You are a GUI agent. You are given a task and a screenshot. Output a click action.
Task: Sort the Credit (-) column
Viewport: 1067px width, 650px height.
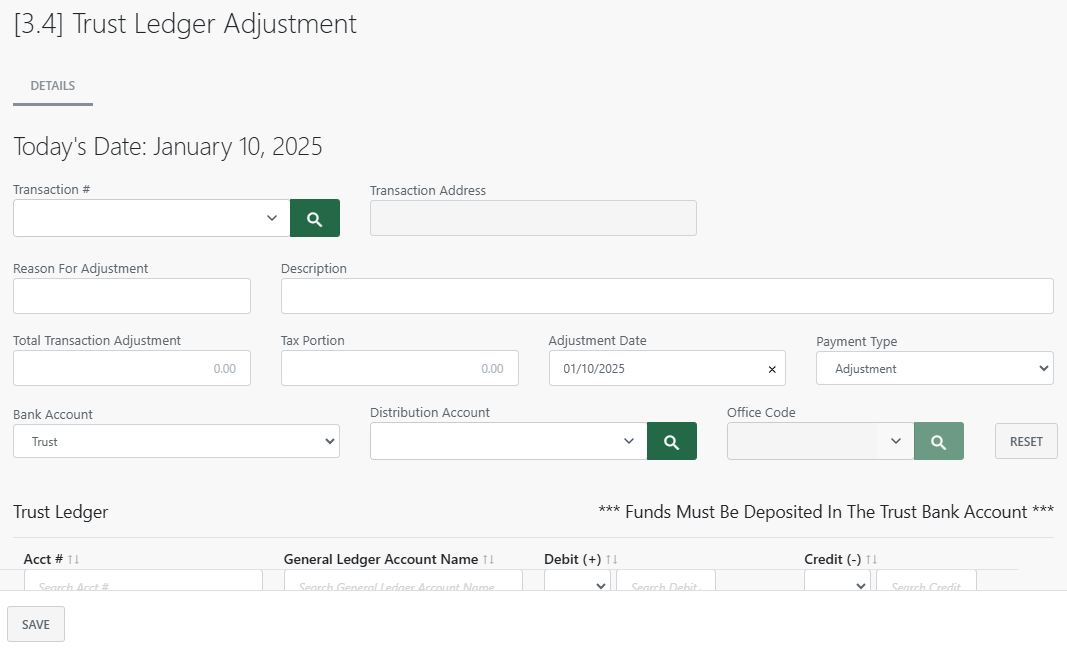coord(869,559)
